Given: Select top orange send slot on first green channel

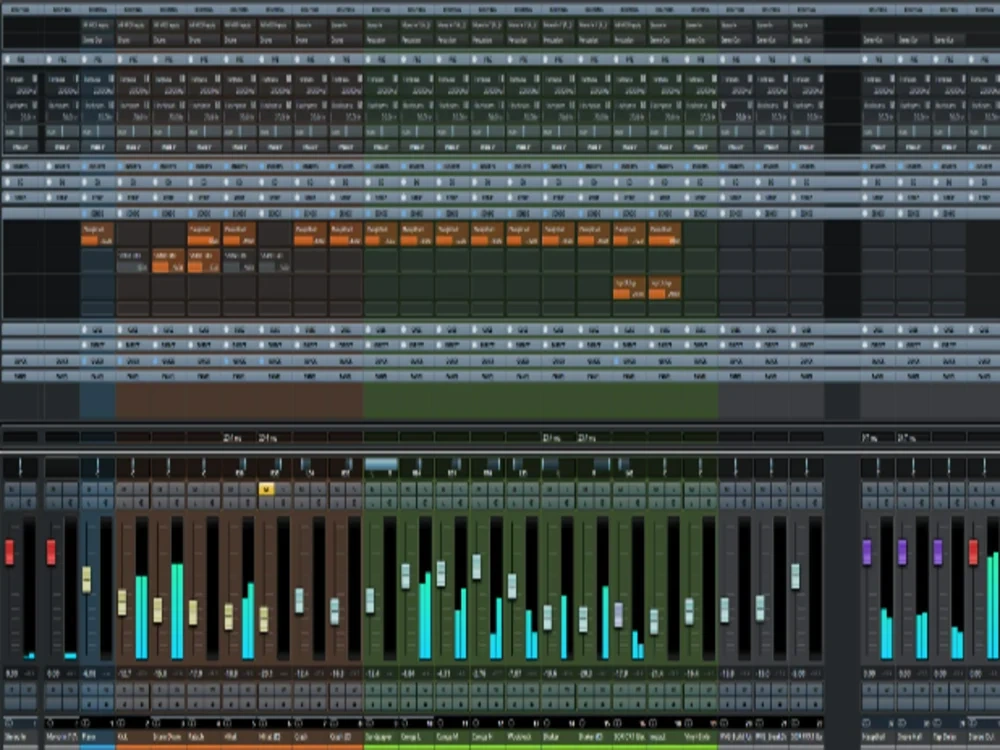Looking at the screenshot, I should (x=381, y=234).
